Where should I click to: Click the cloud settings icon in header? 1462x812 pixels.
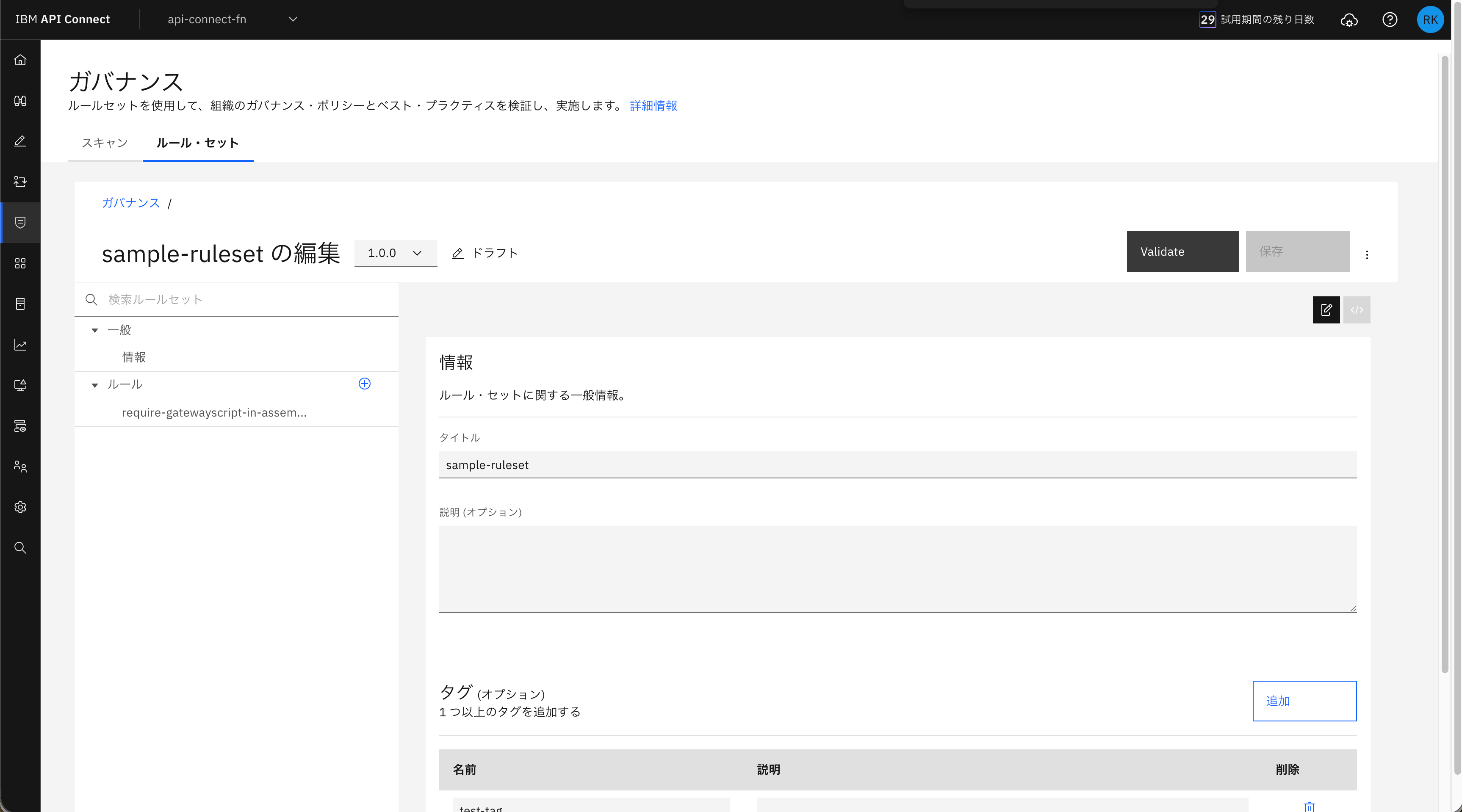pos(1349,20)
